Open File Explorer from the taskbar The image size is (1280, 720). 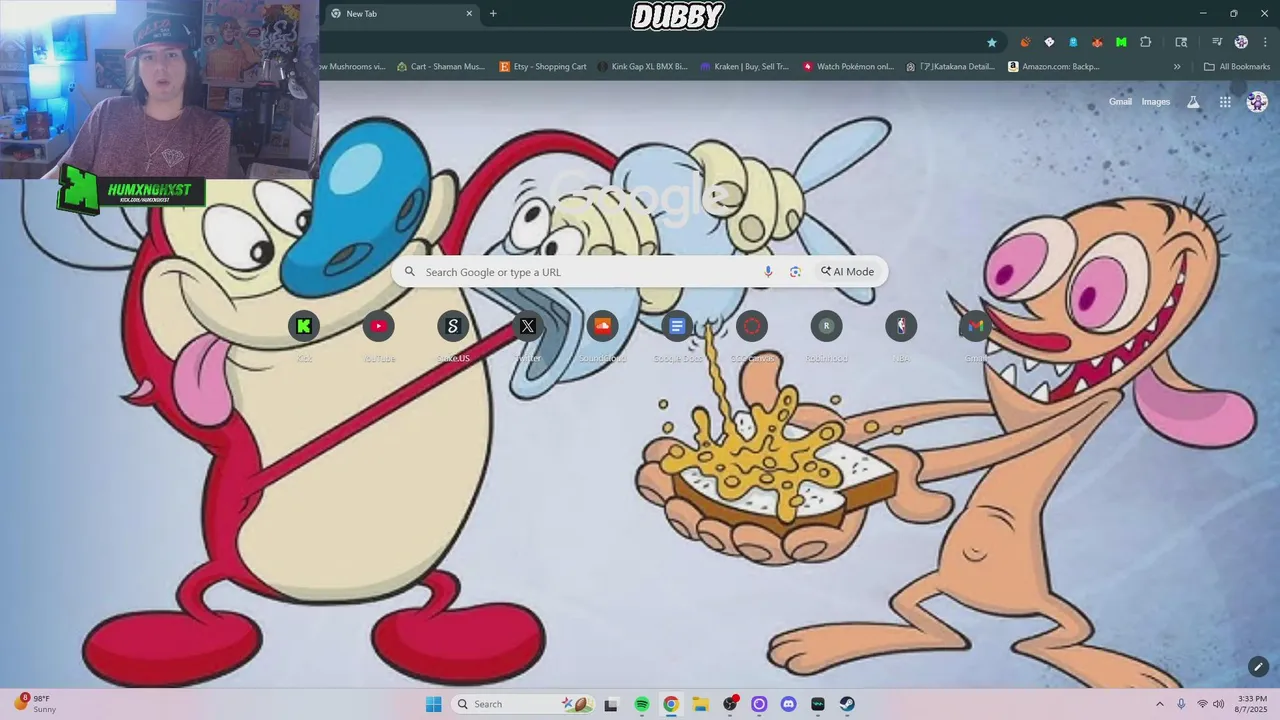700,704
